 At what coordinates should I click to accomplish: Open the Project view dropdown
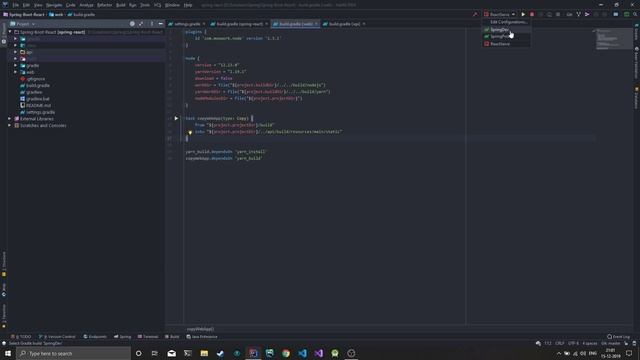[23, 24]
